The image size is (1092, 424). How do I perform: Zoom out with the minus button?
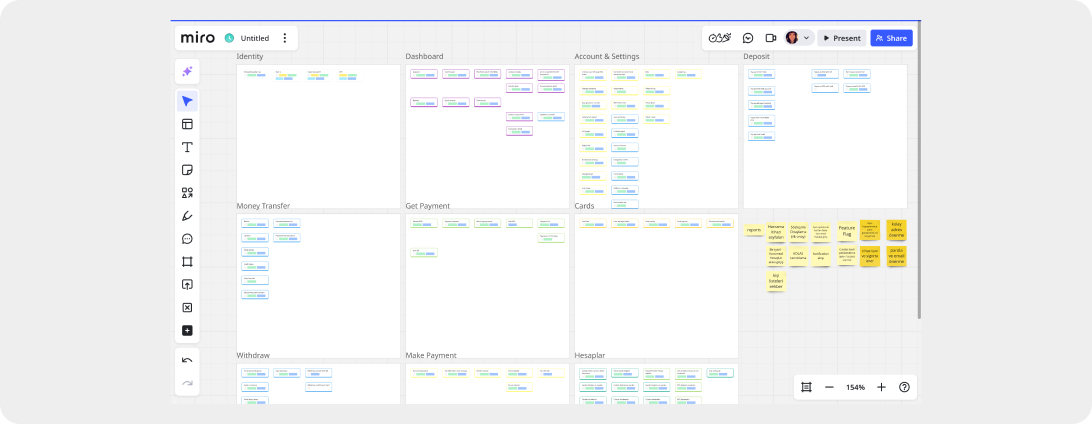click(829, 387)
